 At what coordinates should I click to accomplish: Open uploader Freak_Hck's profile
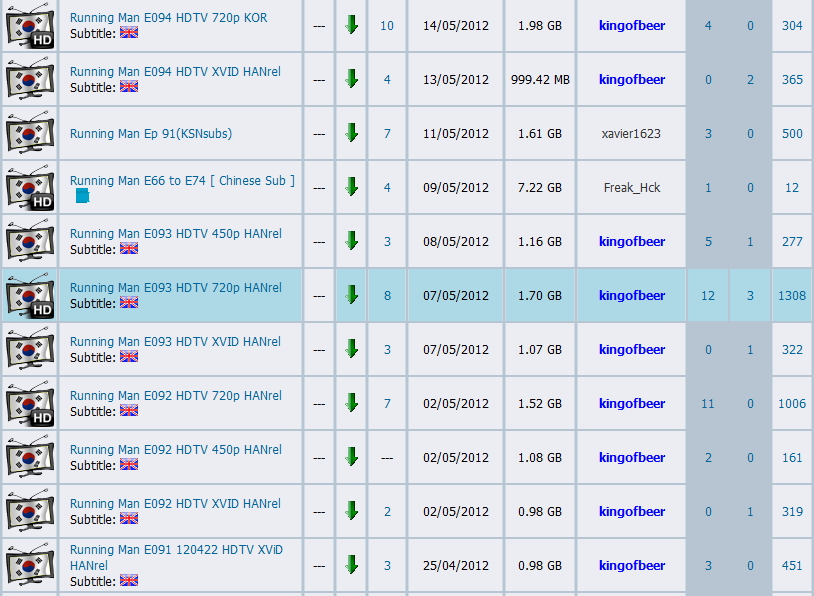pyautogui.click(x=631, y=187)
